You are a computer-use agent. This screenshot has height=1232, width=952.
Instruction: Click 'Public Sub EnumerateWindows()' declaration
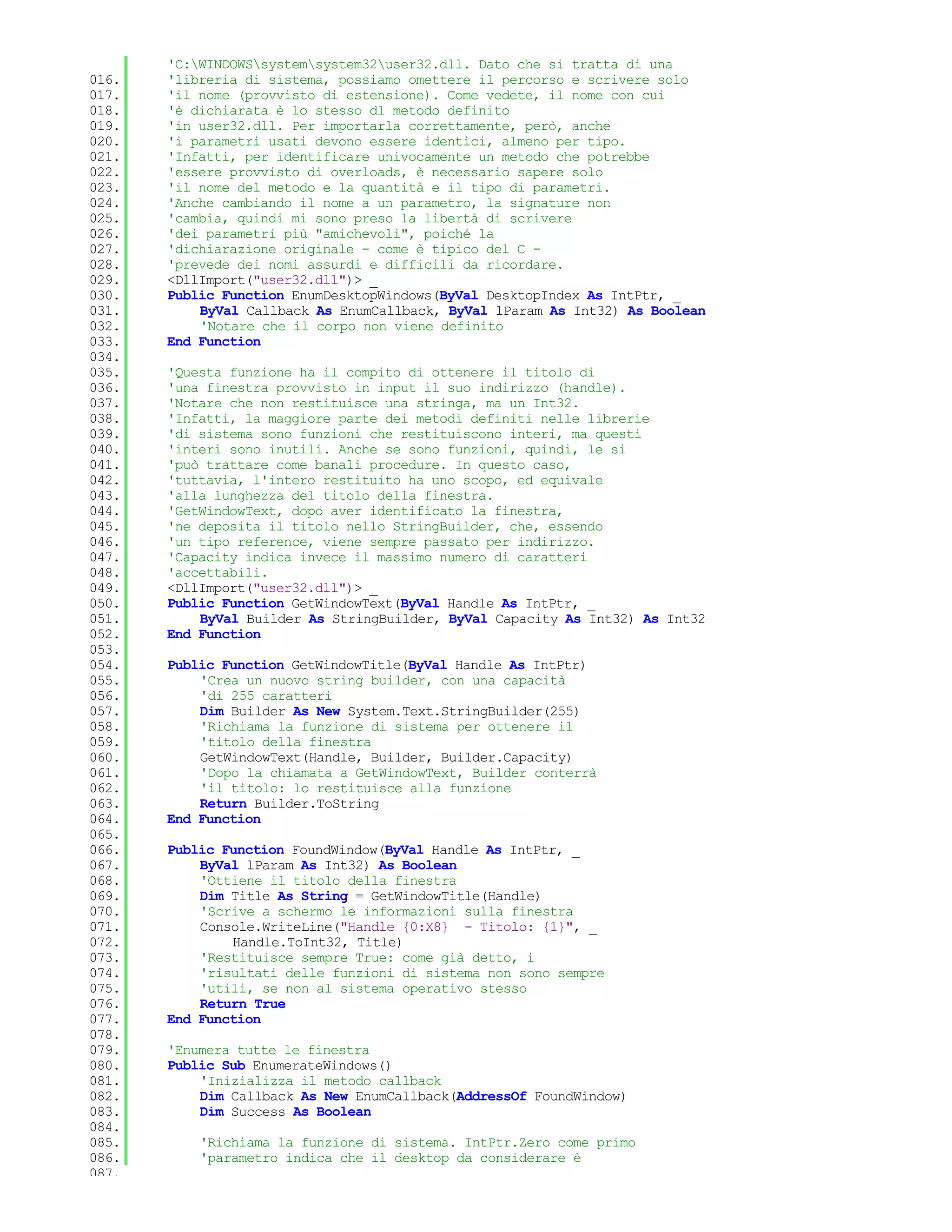(279, 1066)
